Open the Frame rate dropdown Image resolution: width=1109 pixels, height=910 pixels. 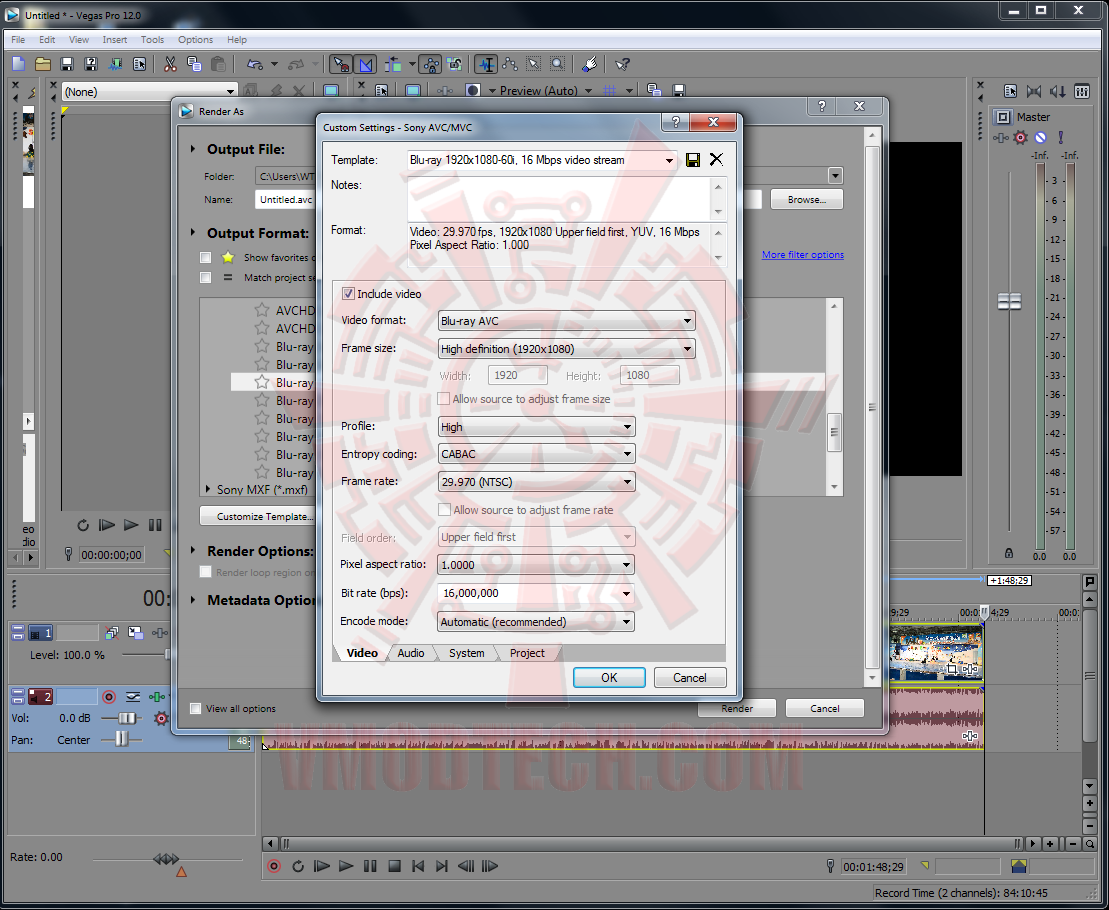coord(536,482)
